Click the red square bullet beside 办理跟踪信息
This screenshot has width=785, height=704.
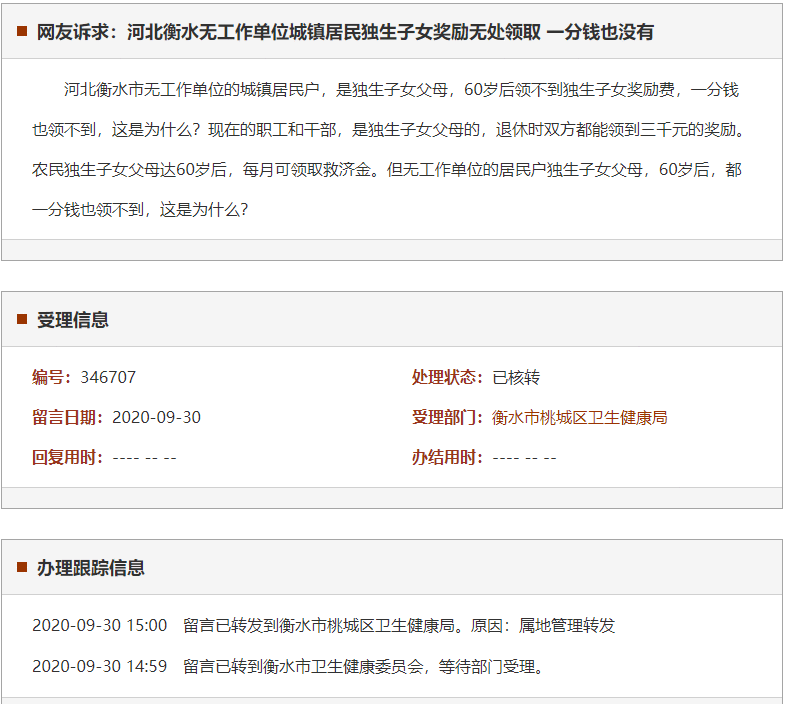pyautogui.click(x=22, y=567)
